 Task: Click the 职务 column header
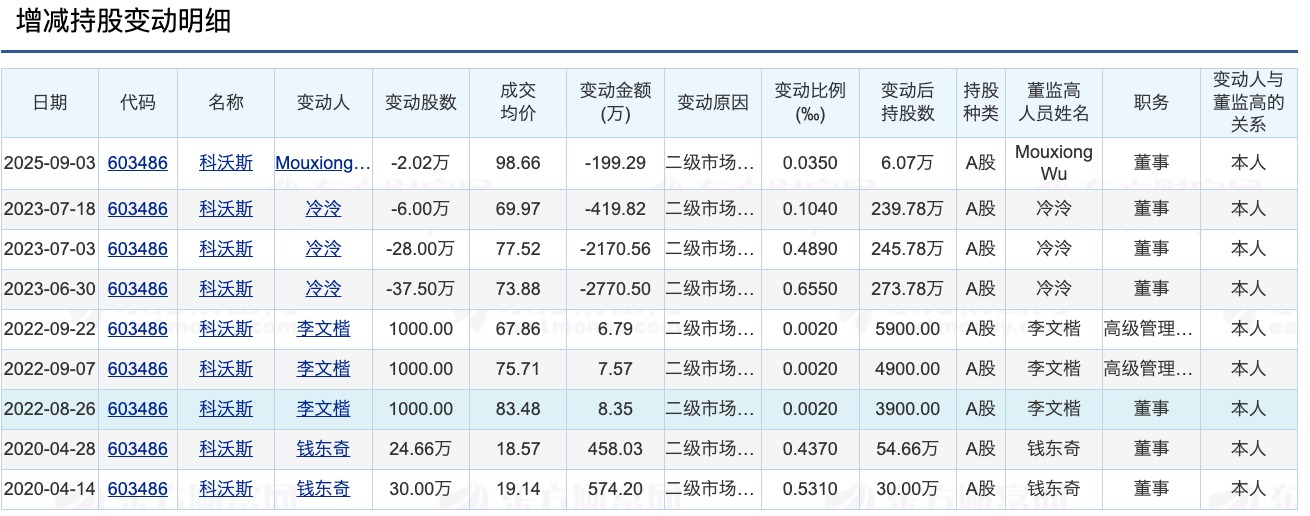[x=1150, y=102]
